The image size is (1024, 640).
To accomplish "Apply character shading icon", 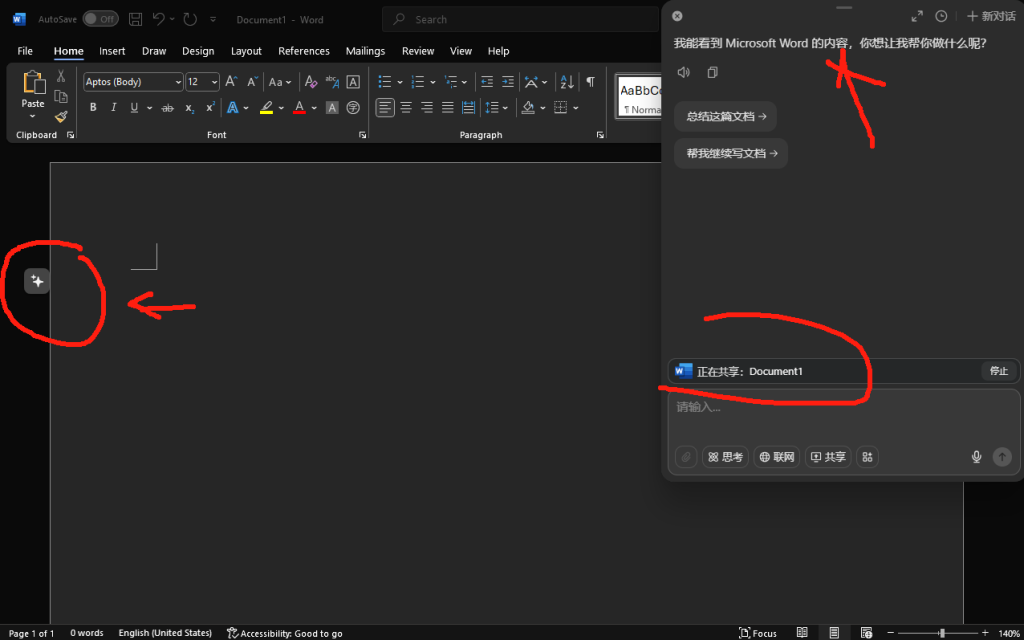I will click(332, 108).
